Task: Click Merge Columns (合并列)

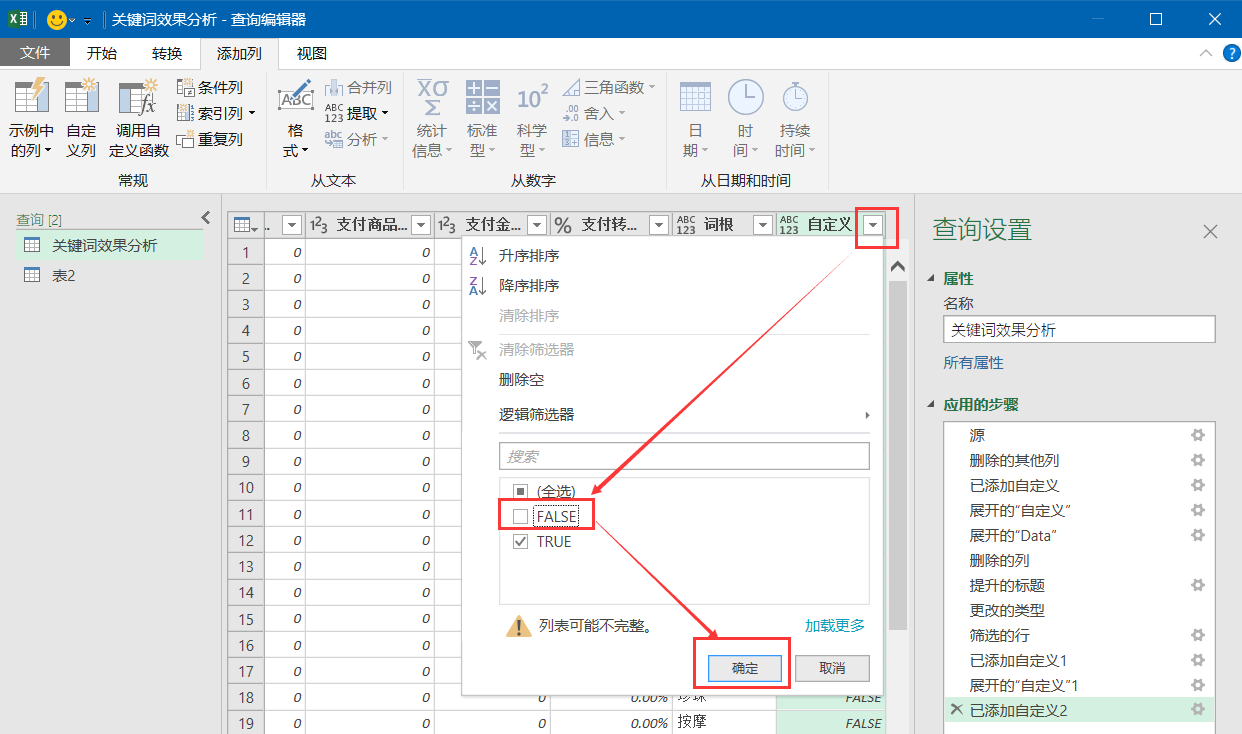Action: coord(357,88)
